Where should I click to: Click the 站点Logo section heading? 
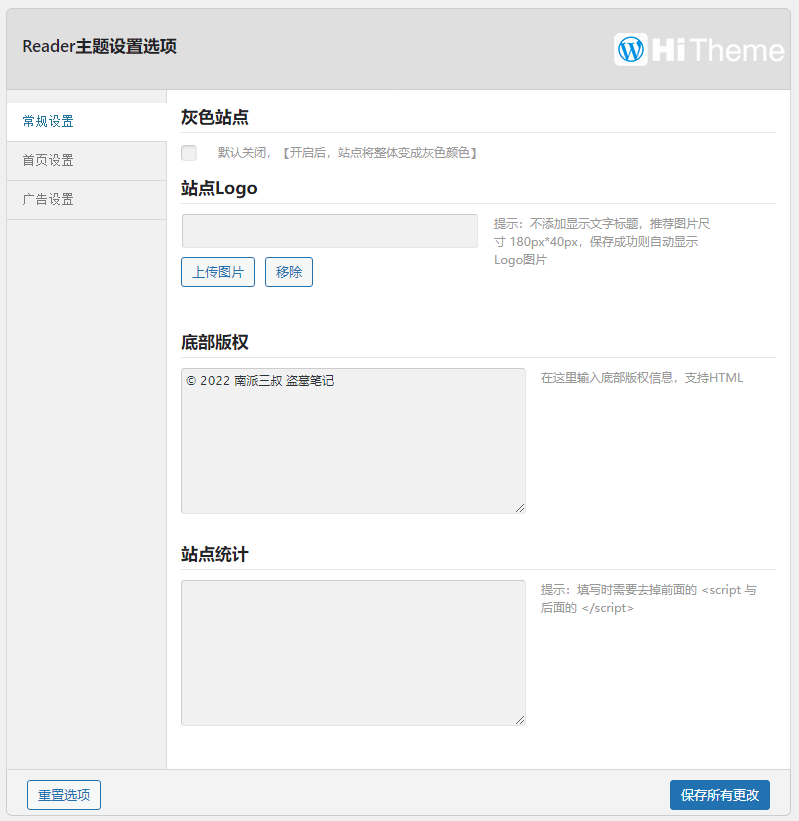219,188
